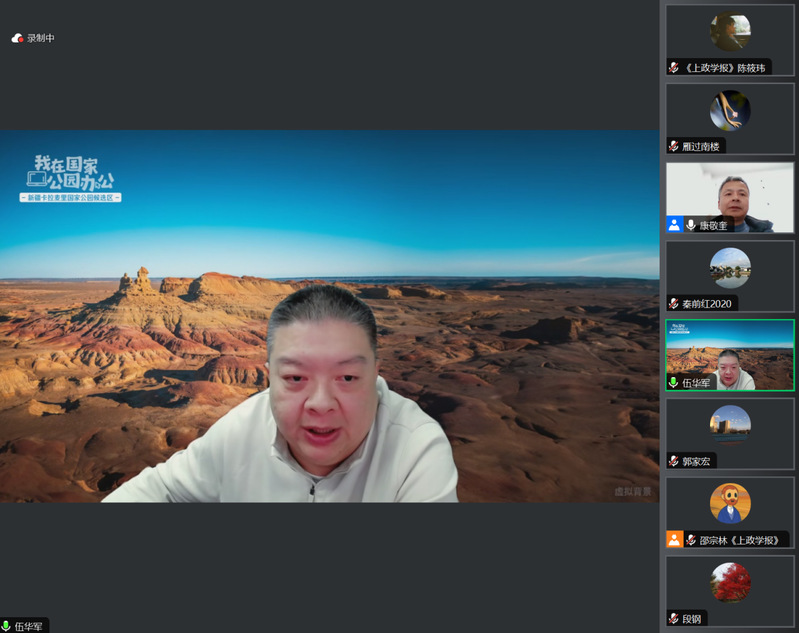Click muted microphone icon beside 雁过南楼
799x633 pixels.
click(x=674, y=146)
